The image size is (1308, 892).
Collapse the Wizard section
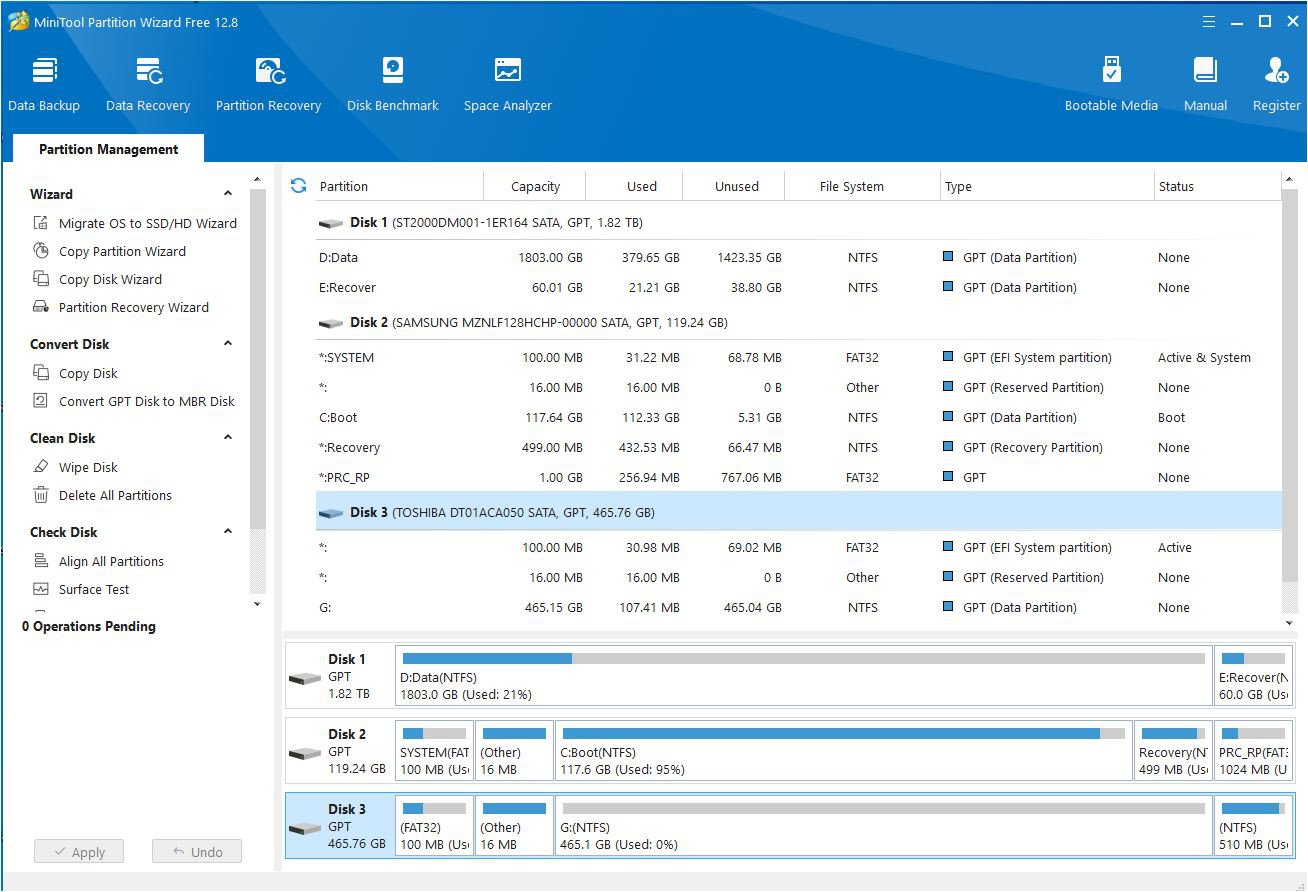tap(228, 194)
